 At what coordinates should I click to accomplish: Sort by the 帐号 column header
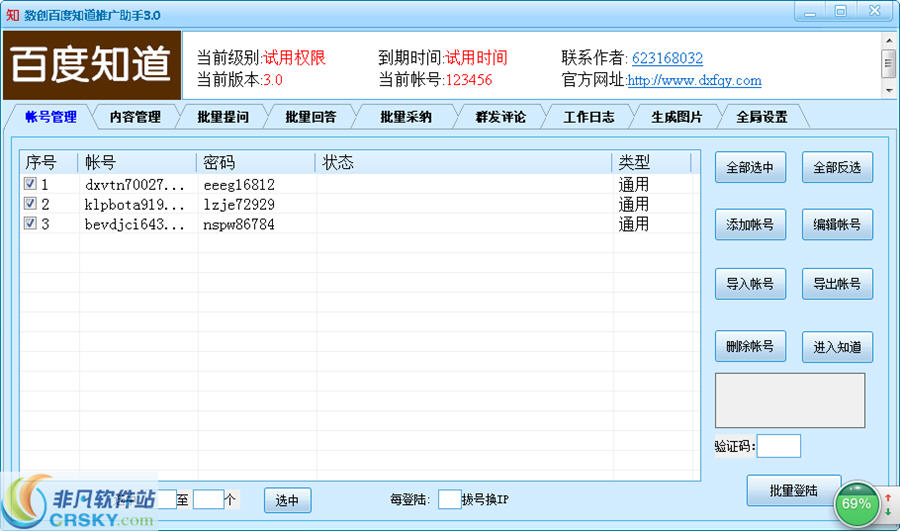pos(137,163)
